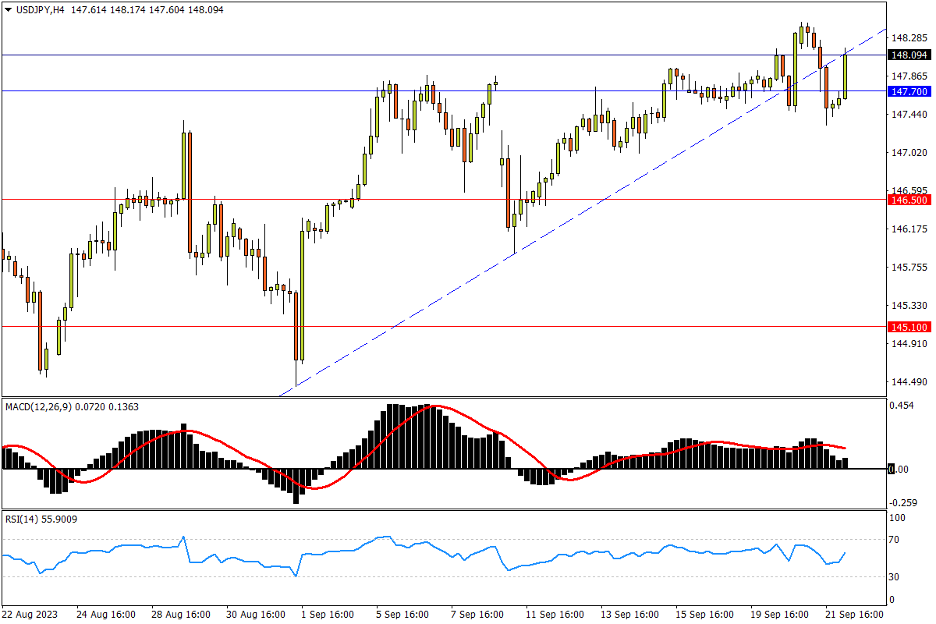Click the red 145.100 price level tag
This screenshot has width=936, height=624.
(910, 327)
